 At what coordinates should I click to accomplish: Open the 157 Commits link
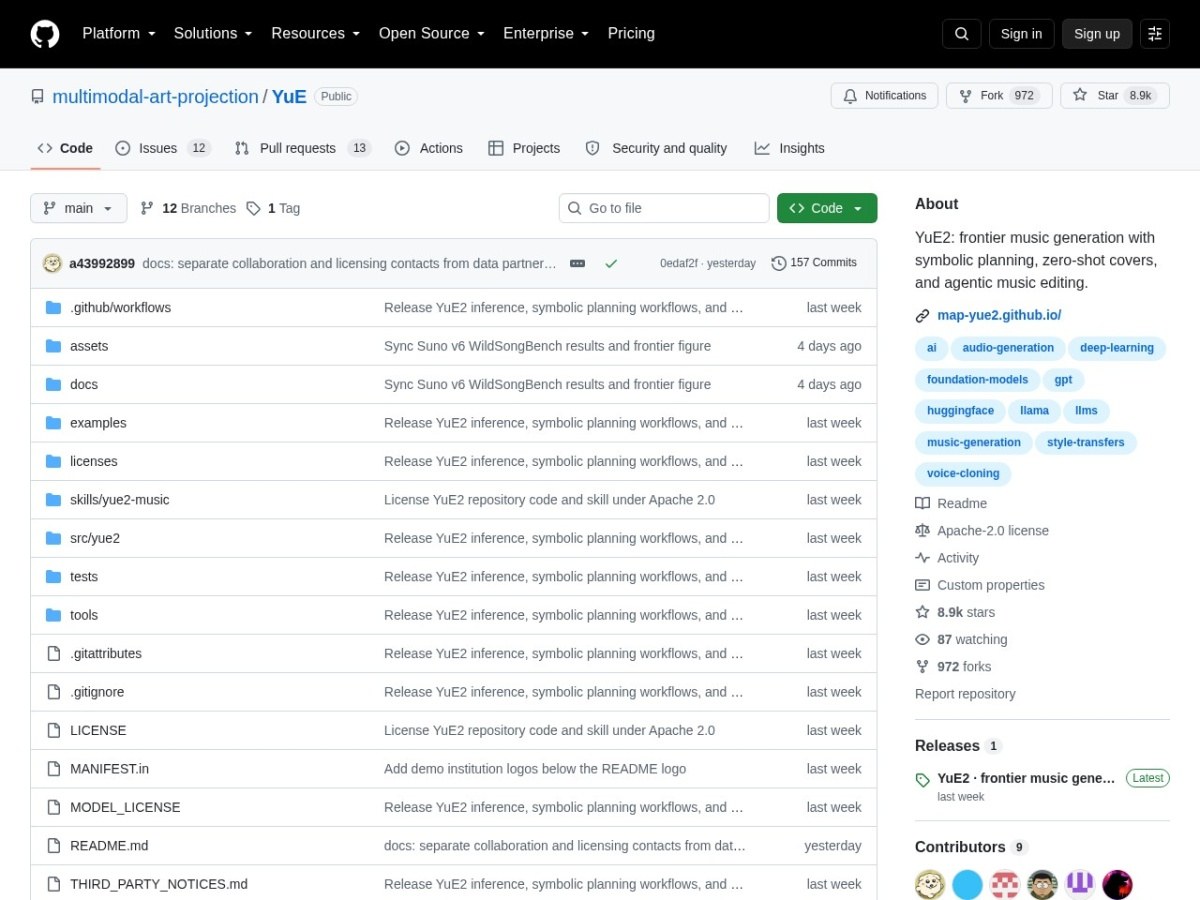pos(814,263)
